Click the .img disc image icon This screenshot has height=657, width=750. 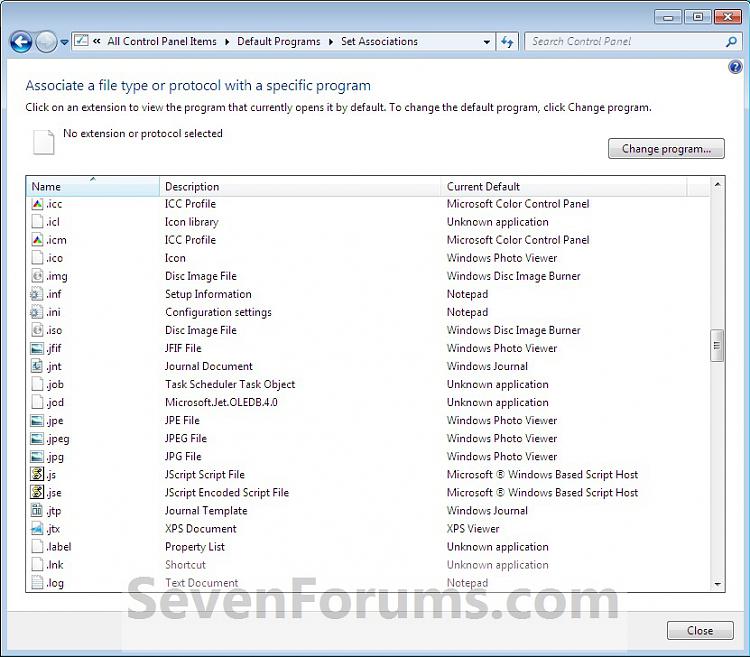(37, 276)
